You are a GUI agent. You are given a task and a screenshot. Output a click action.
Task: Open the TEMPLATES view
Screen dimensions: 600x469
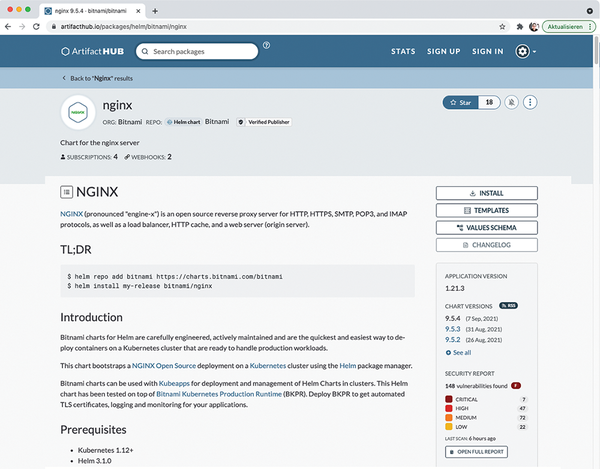coord(486,210)
